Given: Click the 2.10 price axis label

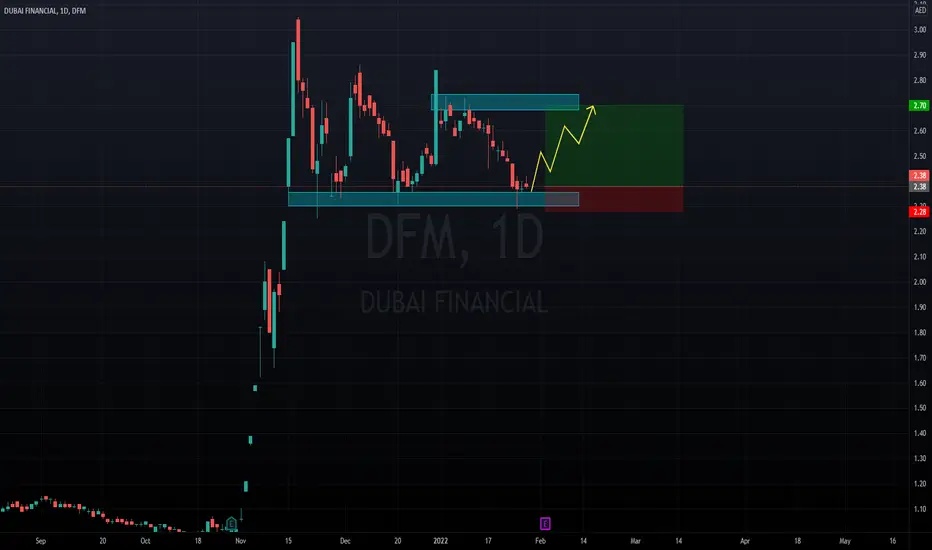Looking at the screenshot, I should click(920, 257).
